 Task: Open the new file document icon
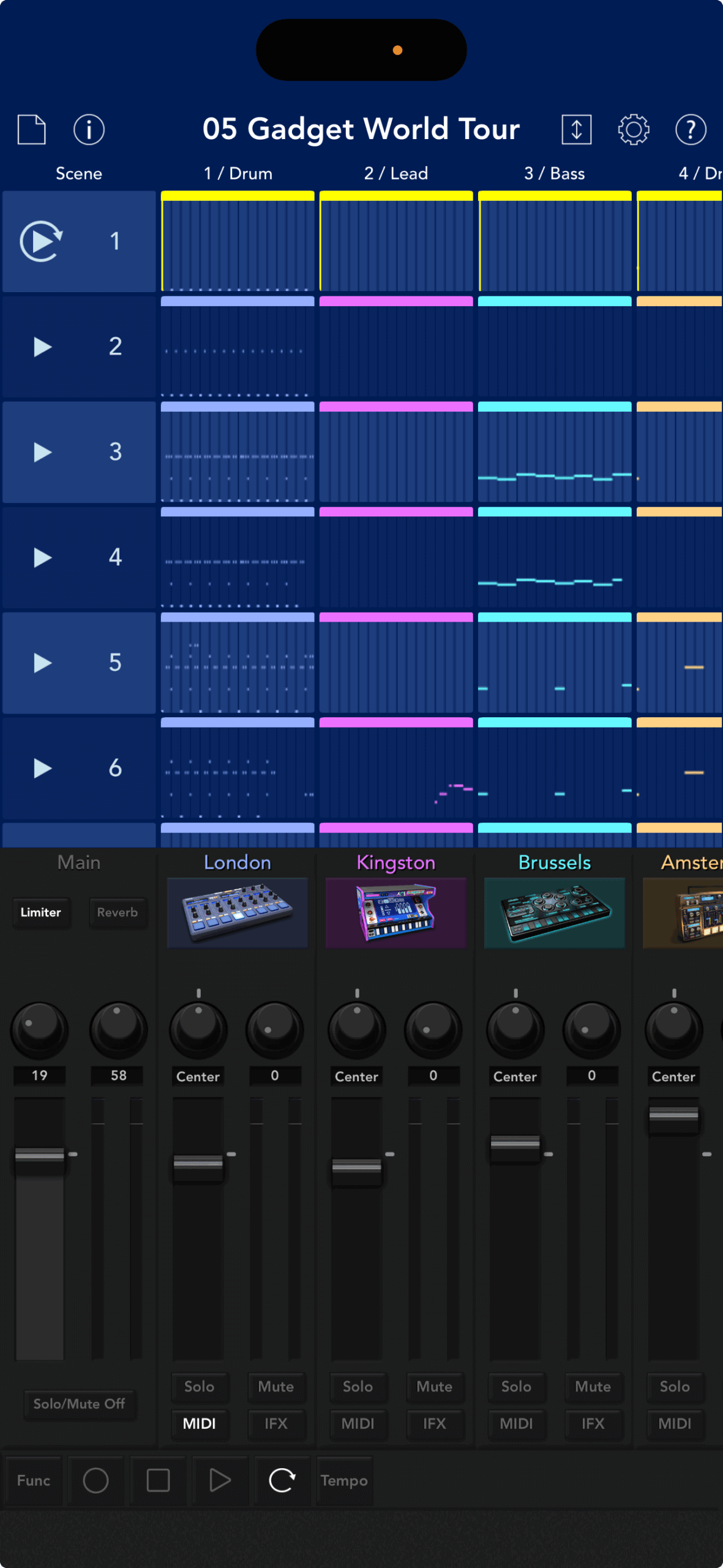(x=32, y=129)
